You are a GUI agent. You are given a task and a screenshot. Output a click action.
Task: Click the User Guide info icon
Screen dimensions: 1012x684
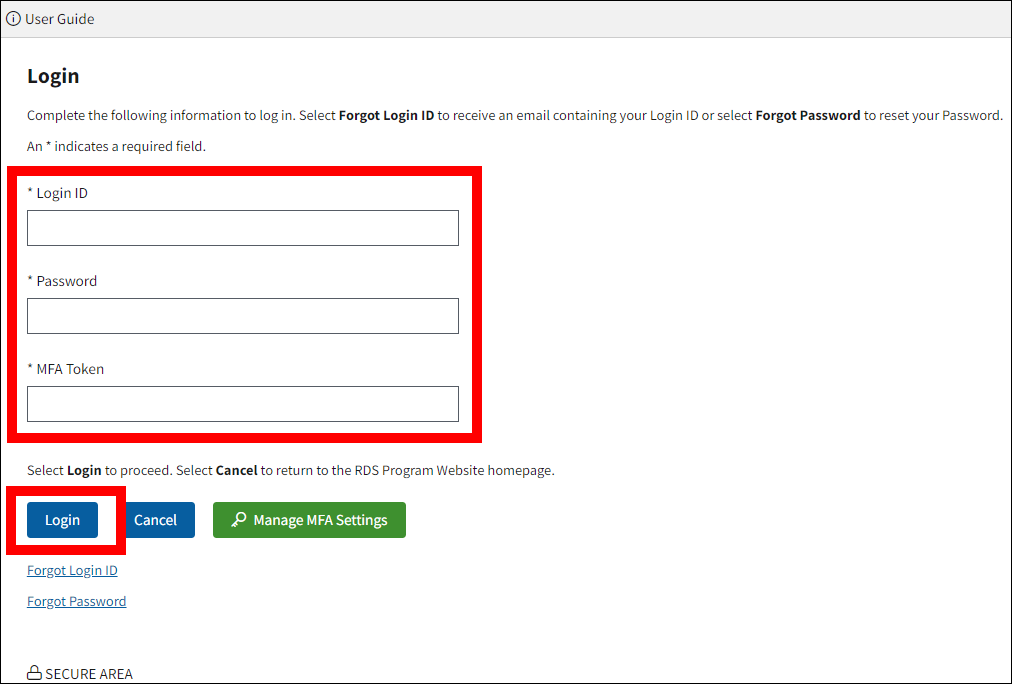point(13,19)
